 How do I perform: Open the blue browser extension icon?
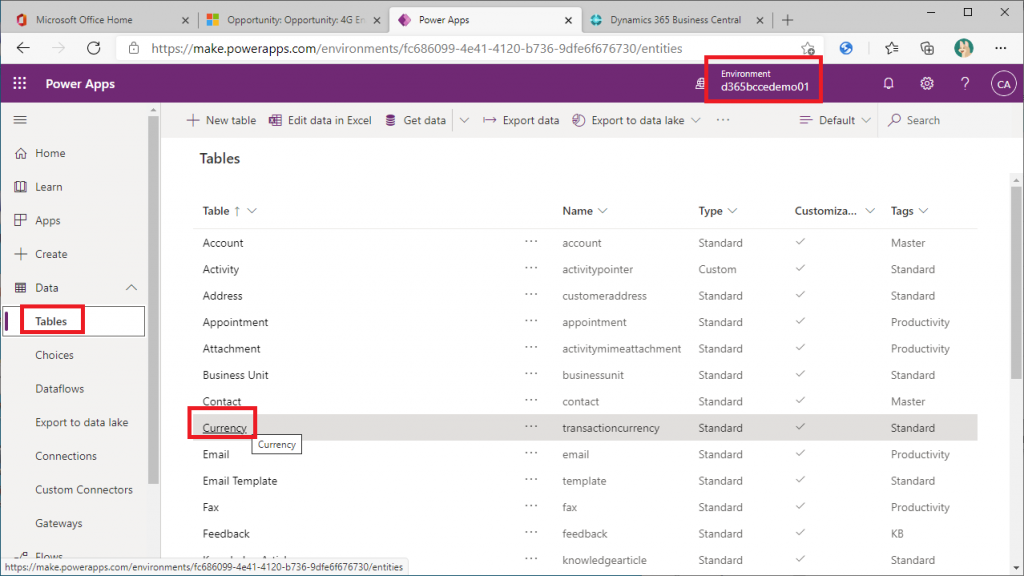pyautogui.click(x=846, y=48)
